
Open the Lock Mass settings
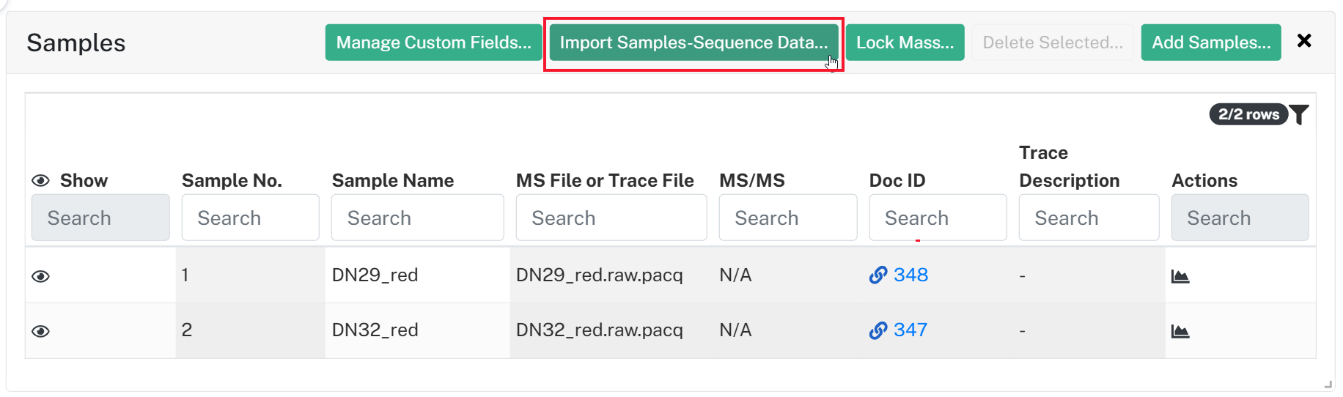(905, 43)
